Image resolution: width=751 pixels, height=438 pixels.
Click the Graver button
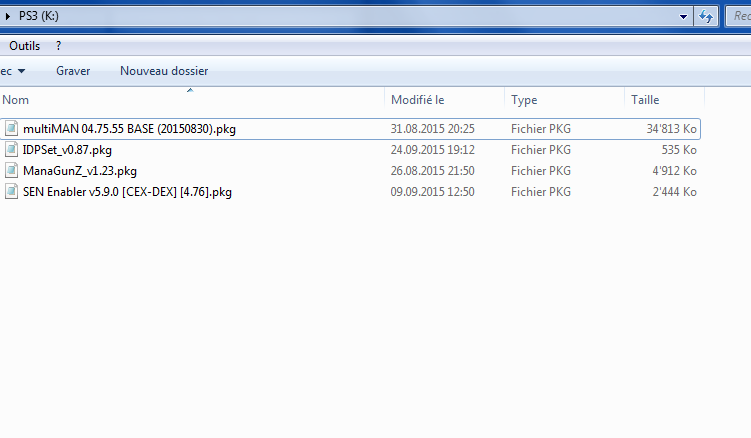[73, 71]
